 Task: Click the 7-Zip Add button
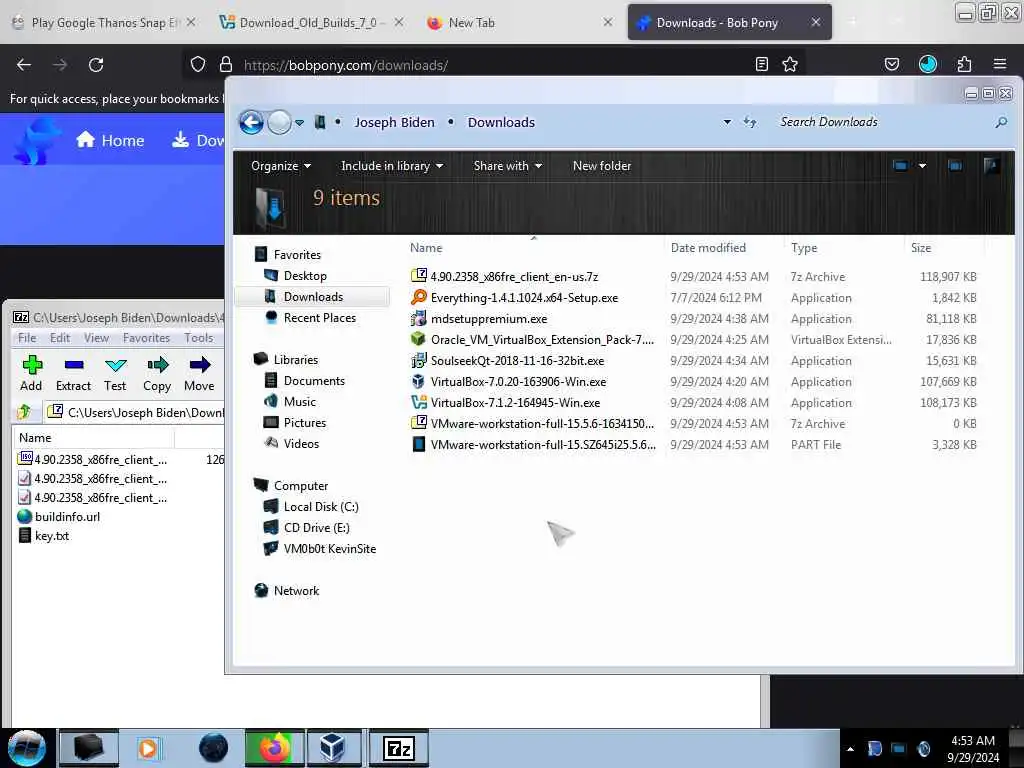click(31, 374)
